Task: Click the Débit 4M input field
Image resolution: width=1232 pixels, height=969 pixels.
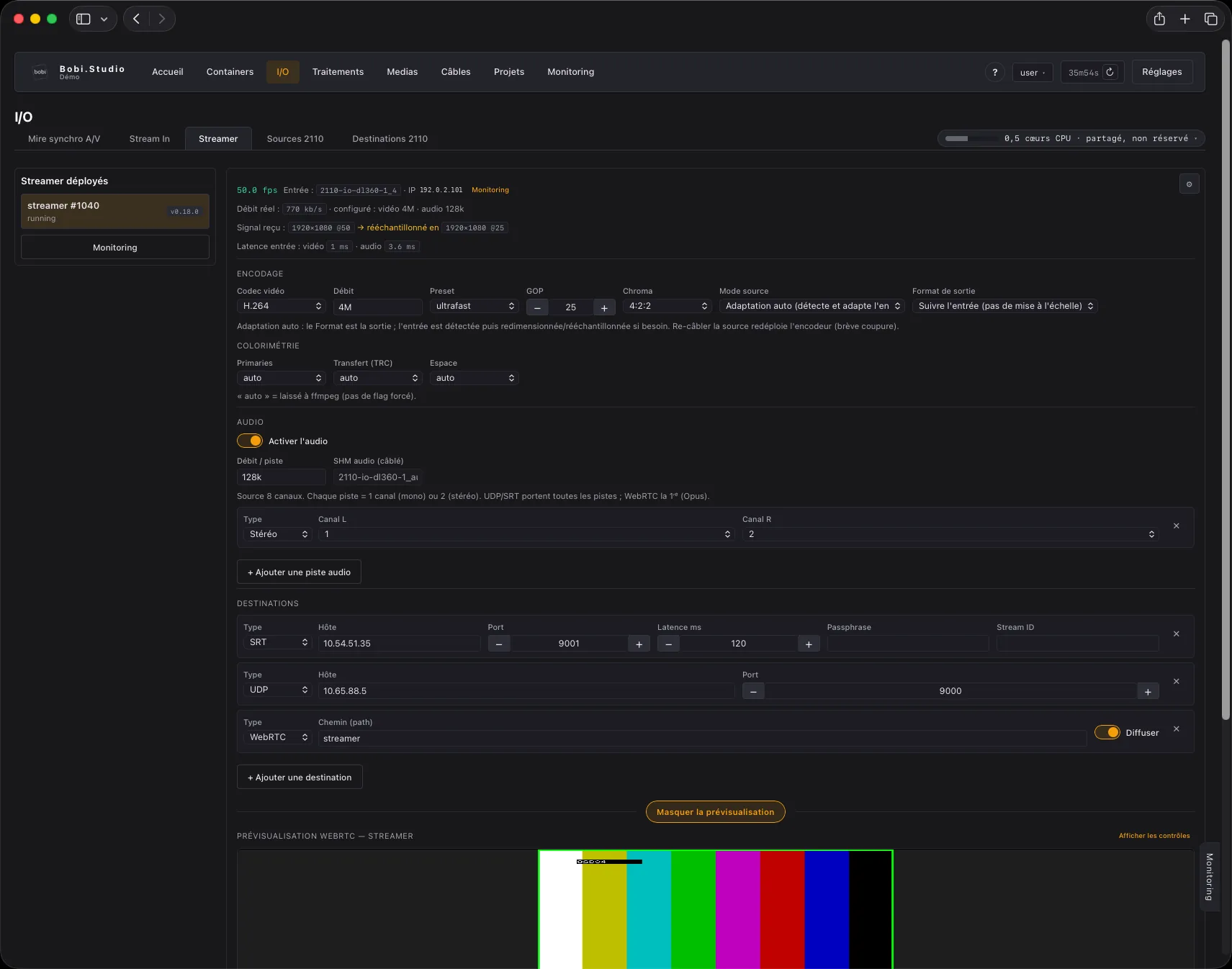Action: (378, 307)
